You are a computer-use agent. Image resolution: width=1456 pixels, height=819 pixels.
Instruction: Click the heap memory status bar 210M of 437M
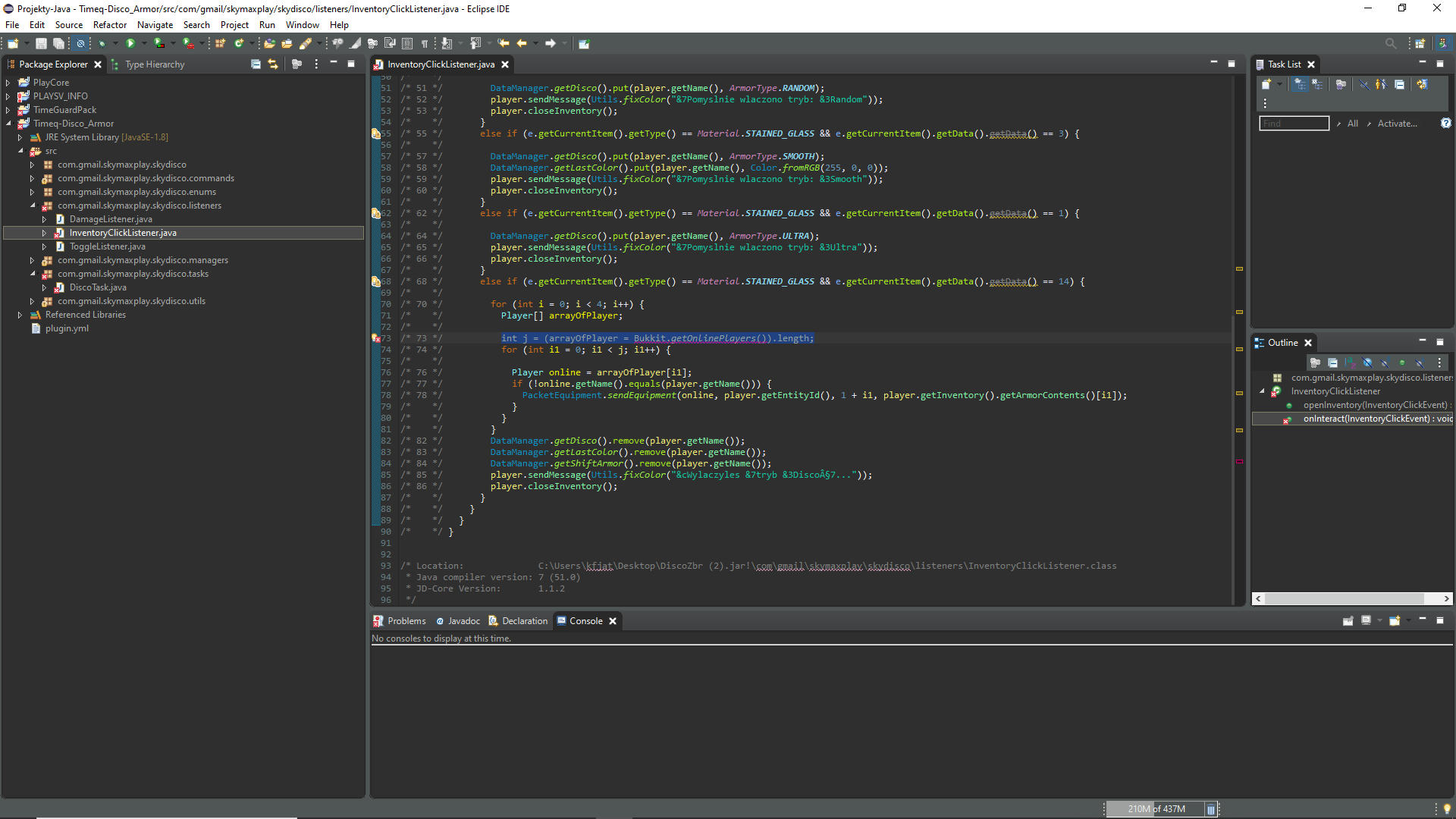tap(1155, 809)
